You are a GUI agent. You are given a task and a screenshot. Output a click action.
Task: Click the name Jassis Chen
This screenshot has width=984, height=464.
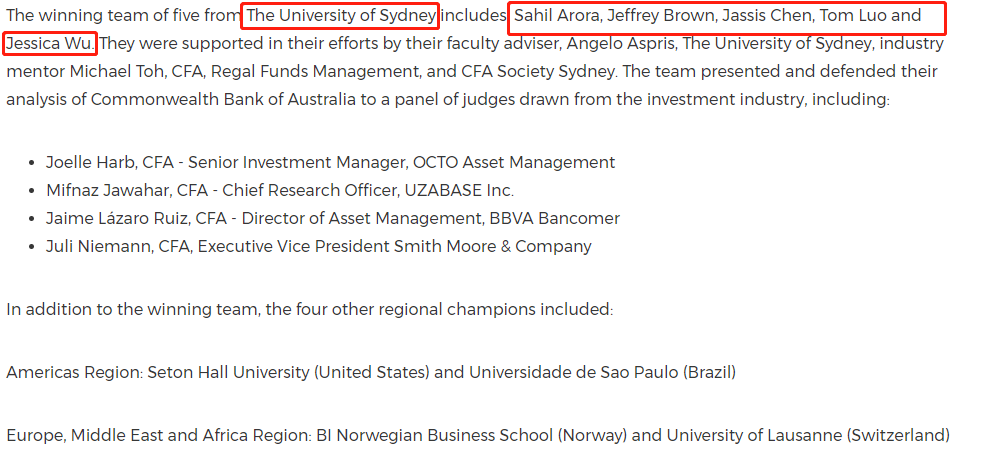(767, 16)
